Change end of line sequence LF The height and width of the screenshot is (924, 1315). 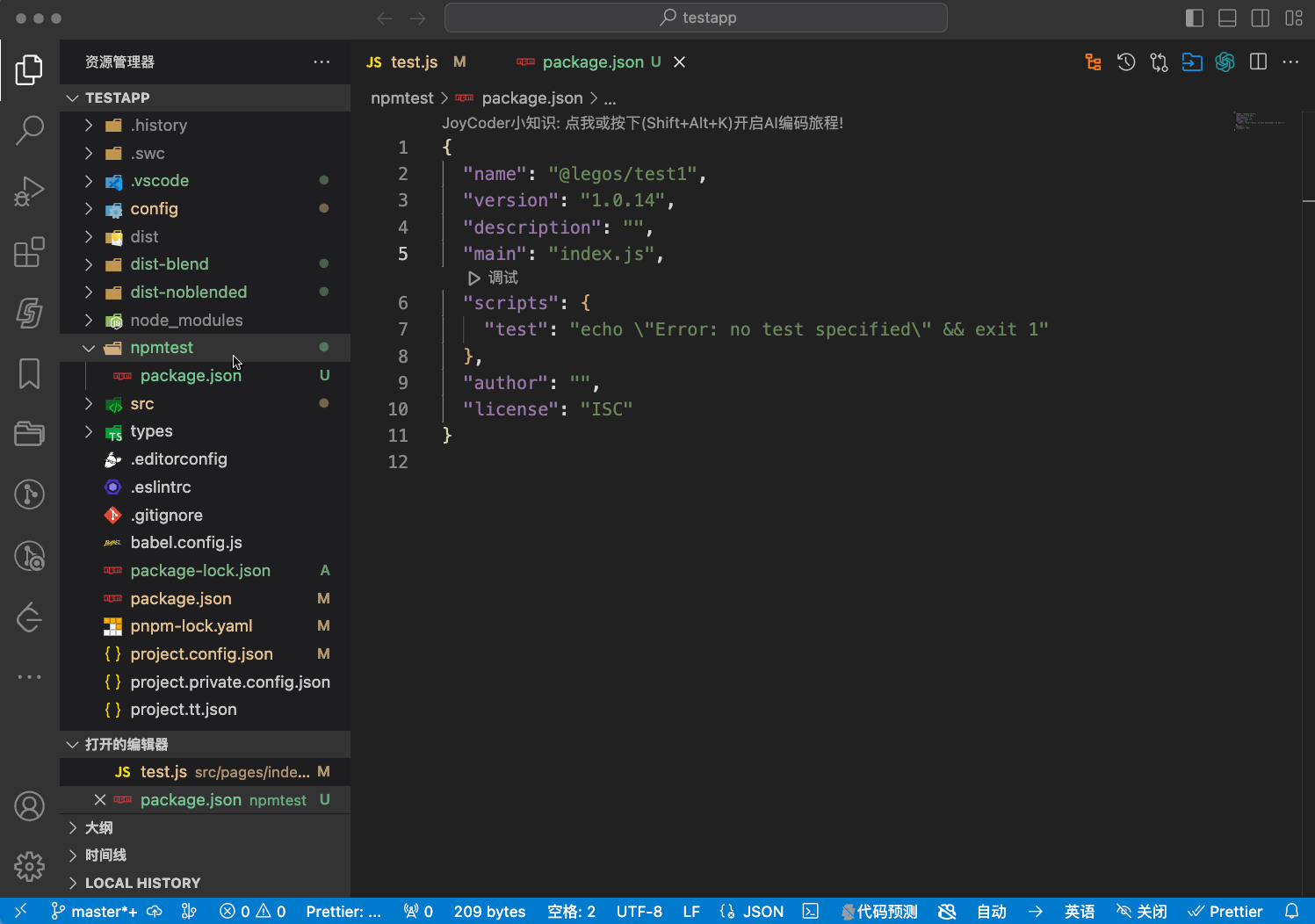pos(691,912)
